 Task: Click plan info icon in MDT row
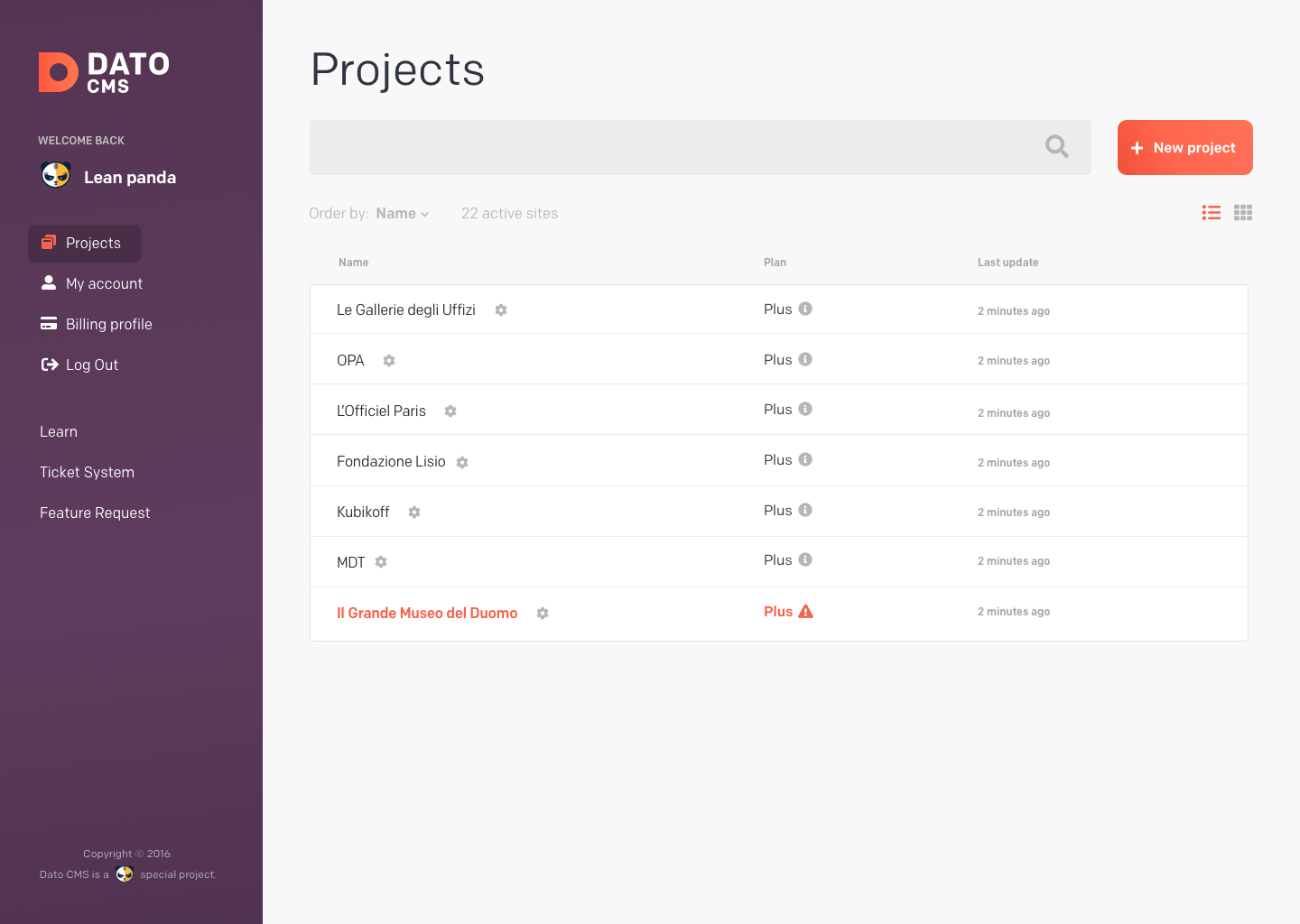(x=805, y=559)
